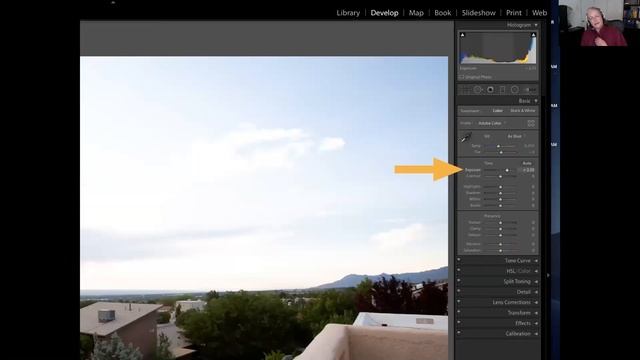Select the Graduated Filter tool
Screen dimensions: 640x360
point(502,89)
